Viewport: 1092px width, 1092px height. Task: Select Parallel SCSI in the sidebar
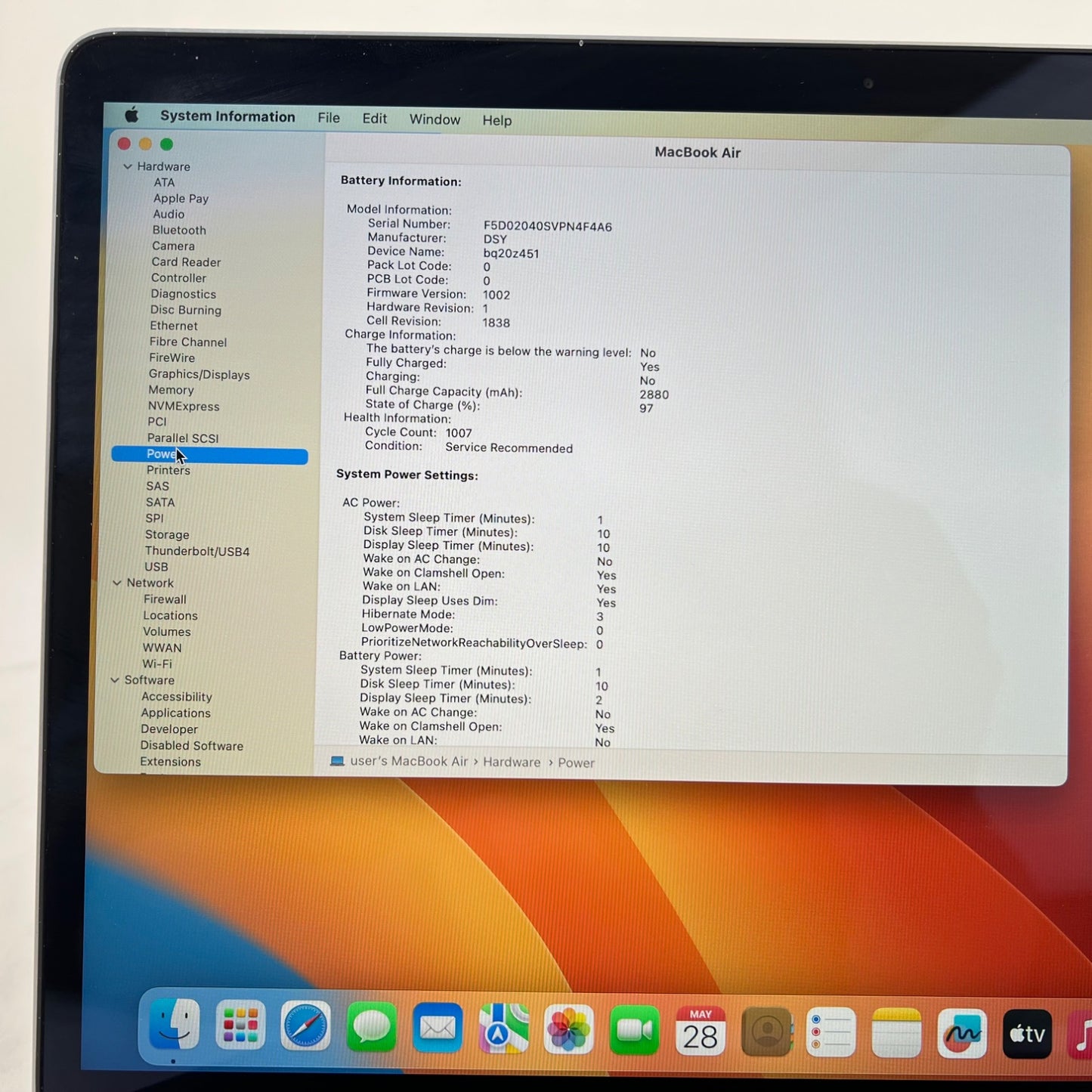(x=183, y=438)
